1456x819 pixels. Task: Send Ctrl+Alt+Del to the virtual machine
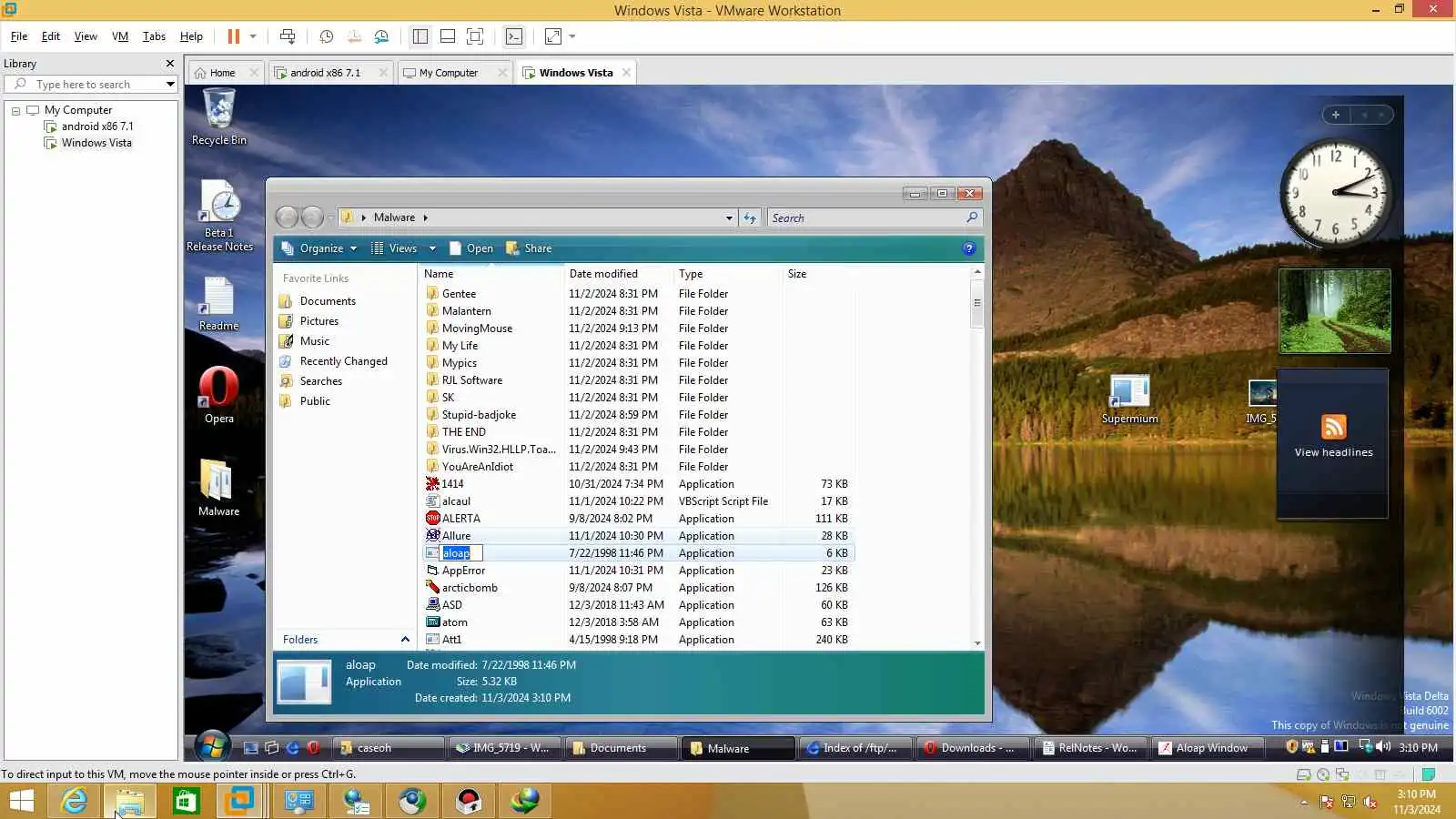pos(288,36)
